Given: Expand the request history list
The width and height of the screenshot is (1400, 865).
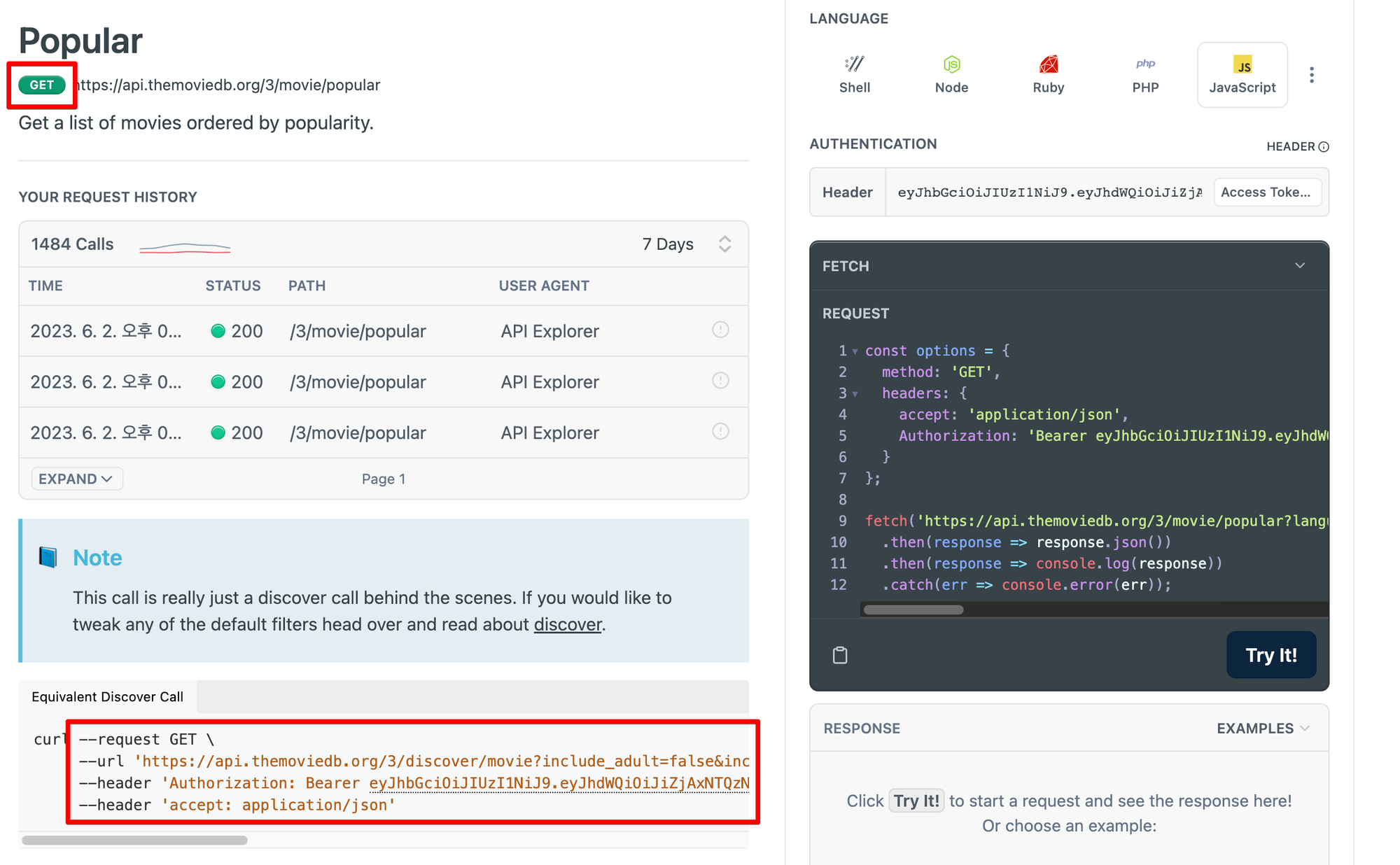Looking at the screenshot, I should point(76,479).
